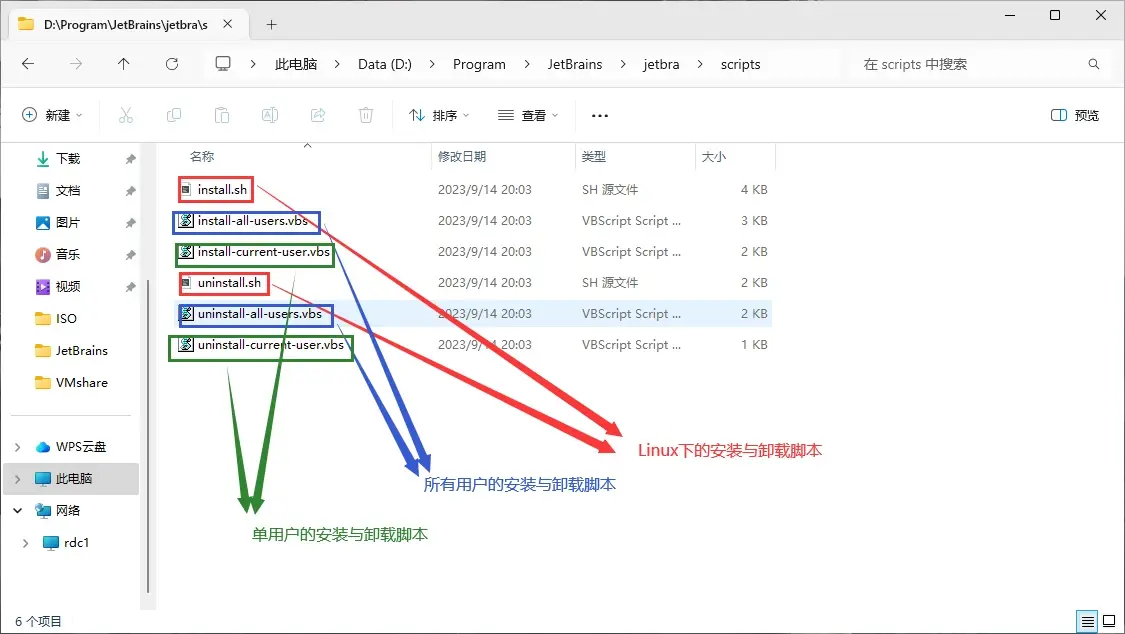Expand breadcrumb chevron after JetBrains

coord(623,64)
